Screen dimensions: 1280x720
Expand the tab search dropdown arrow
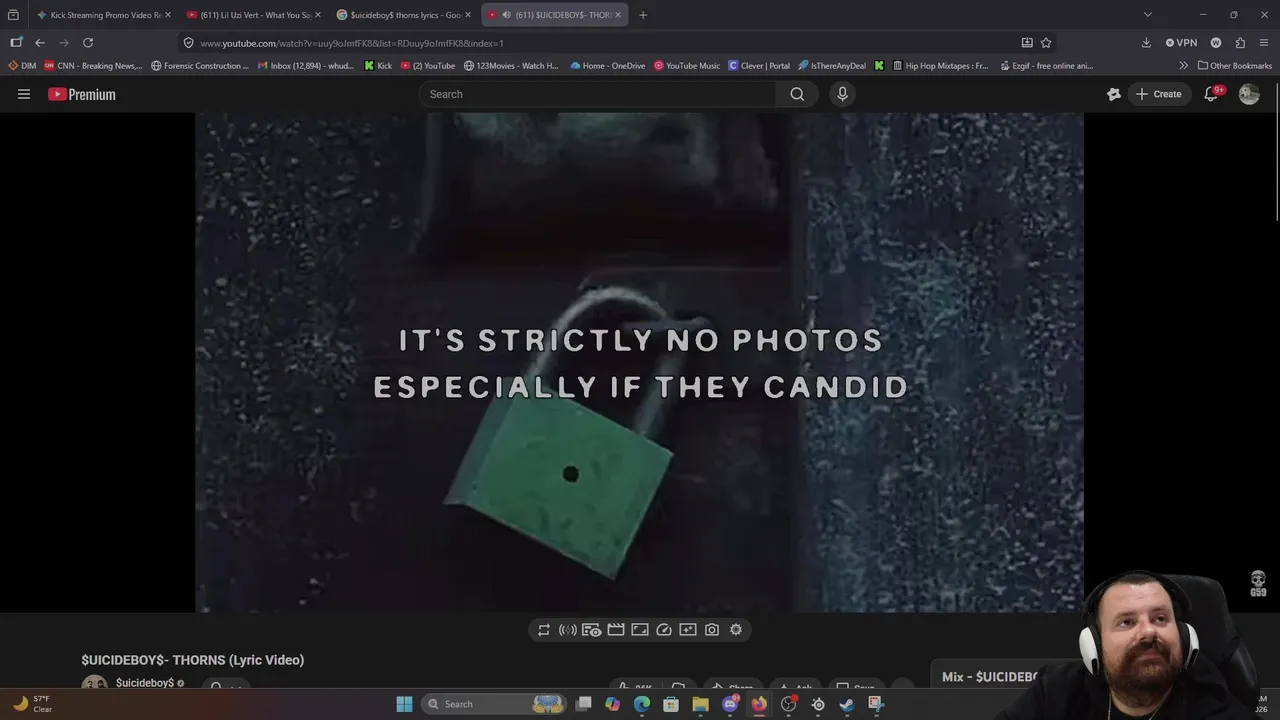click(x=1147, y=15)
